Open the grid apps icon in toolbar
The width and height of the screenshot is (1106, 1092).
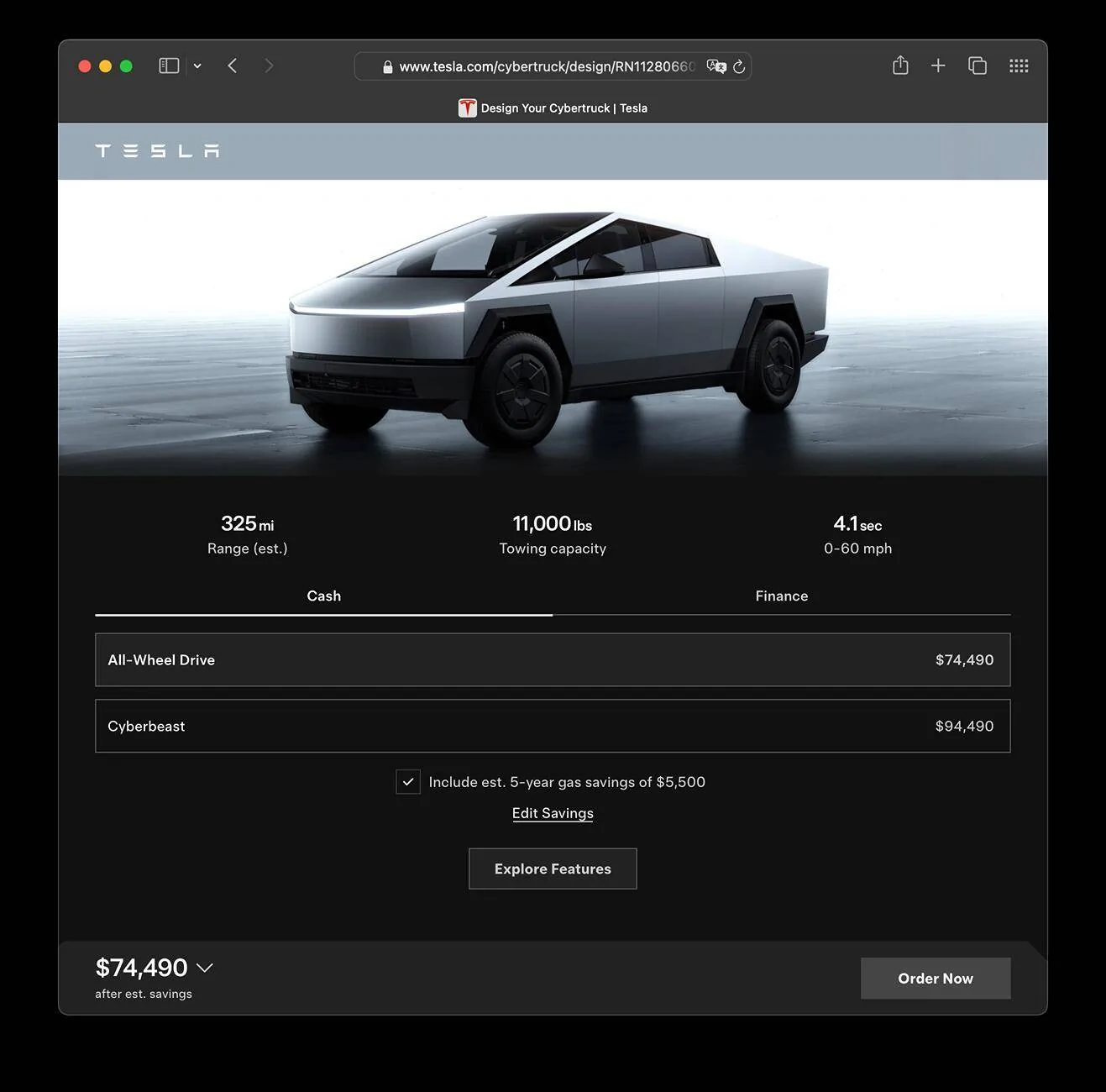click(1019, 66)
